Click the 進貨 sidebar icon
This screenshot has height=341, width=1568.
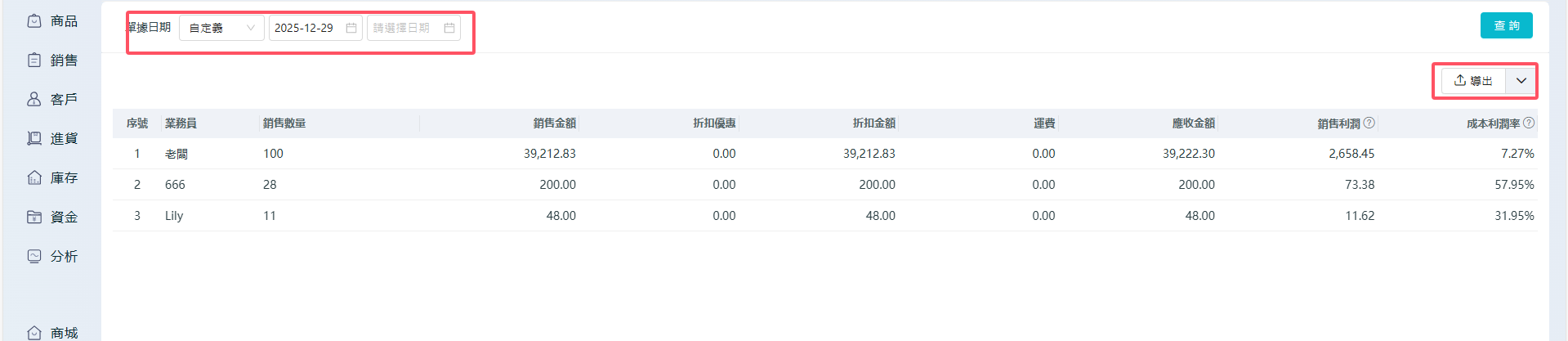(x=34, y=139)
